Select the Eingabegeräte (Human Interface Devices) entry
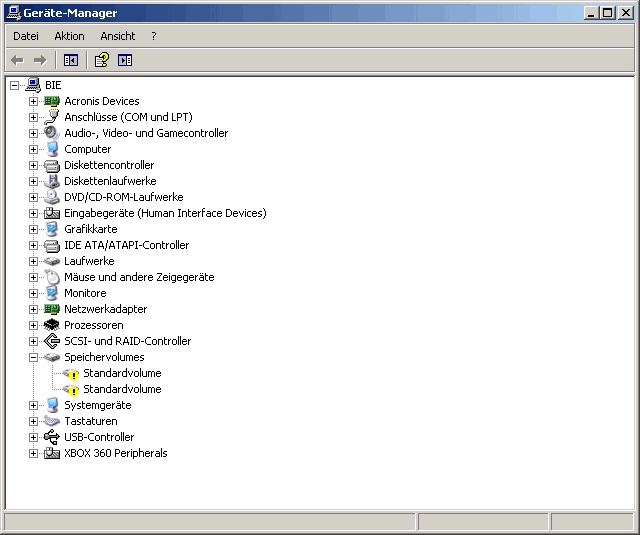The height and width of the screenshot is (535, 640). click(165, 213)
